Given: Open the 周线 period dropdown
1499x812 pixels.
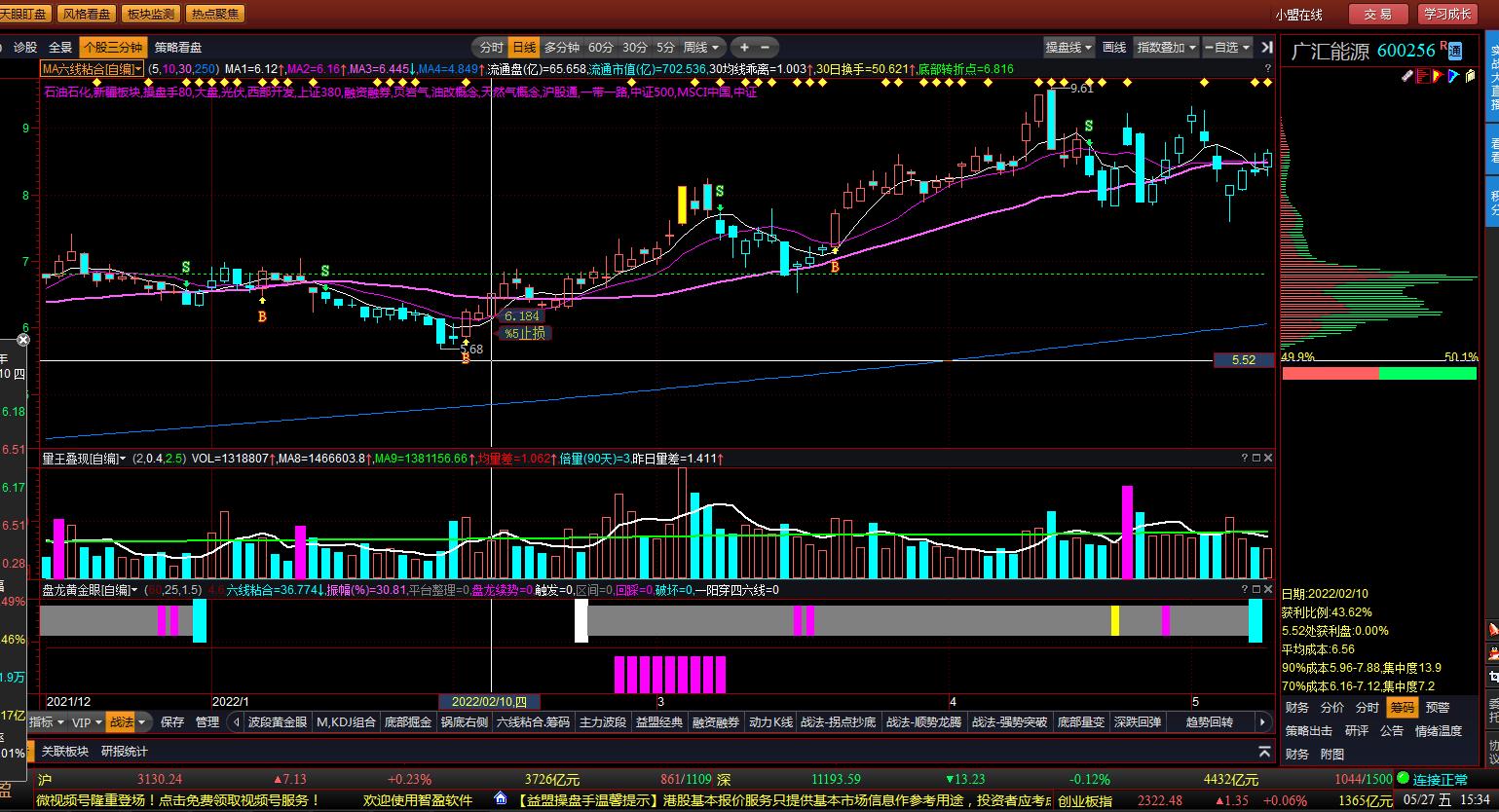Looking at the screenshot, I should [x=702, y=47].
